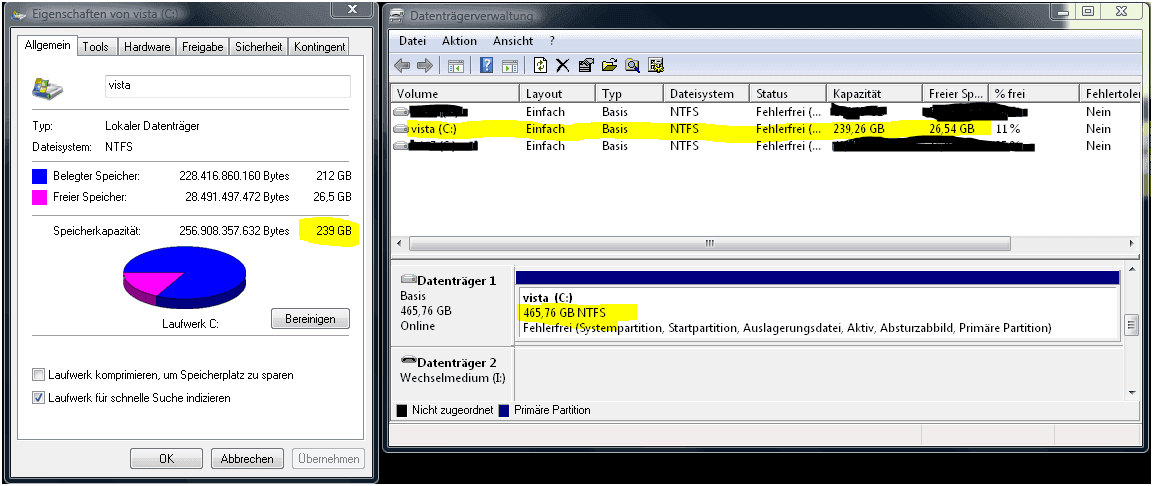Sort by the 'Freier Sp...' column header
This screenshot has width=1153, height=486.
coord(955,93)
